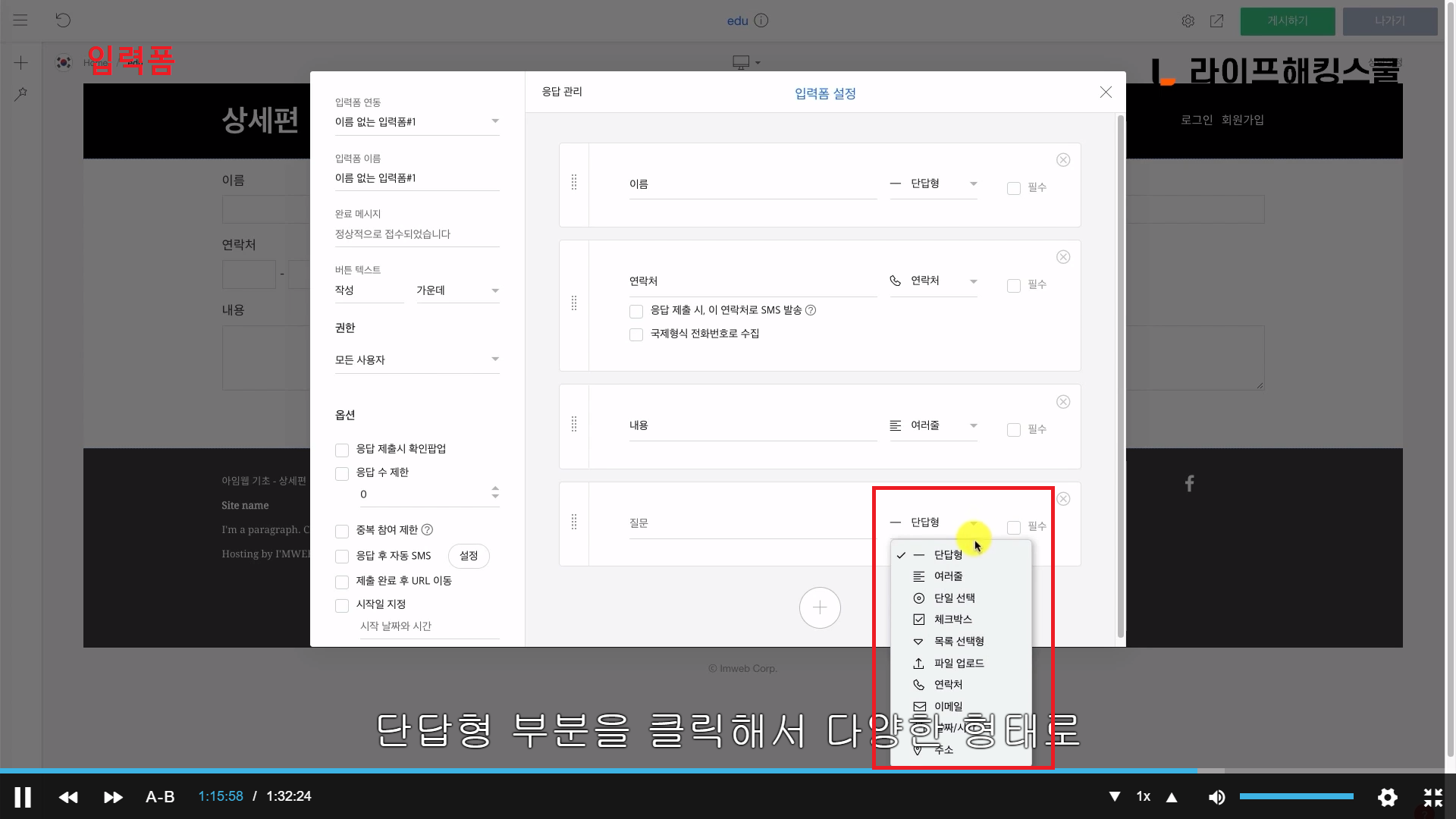The width and height of the screenshot is (1456, 819).
Task: Open video player settings gear
Action: tap(1387, 797)
